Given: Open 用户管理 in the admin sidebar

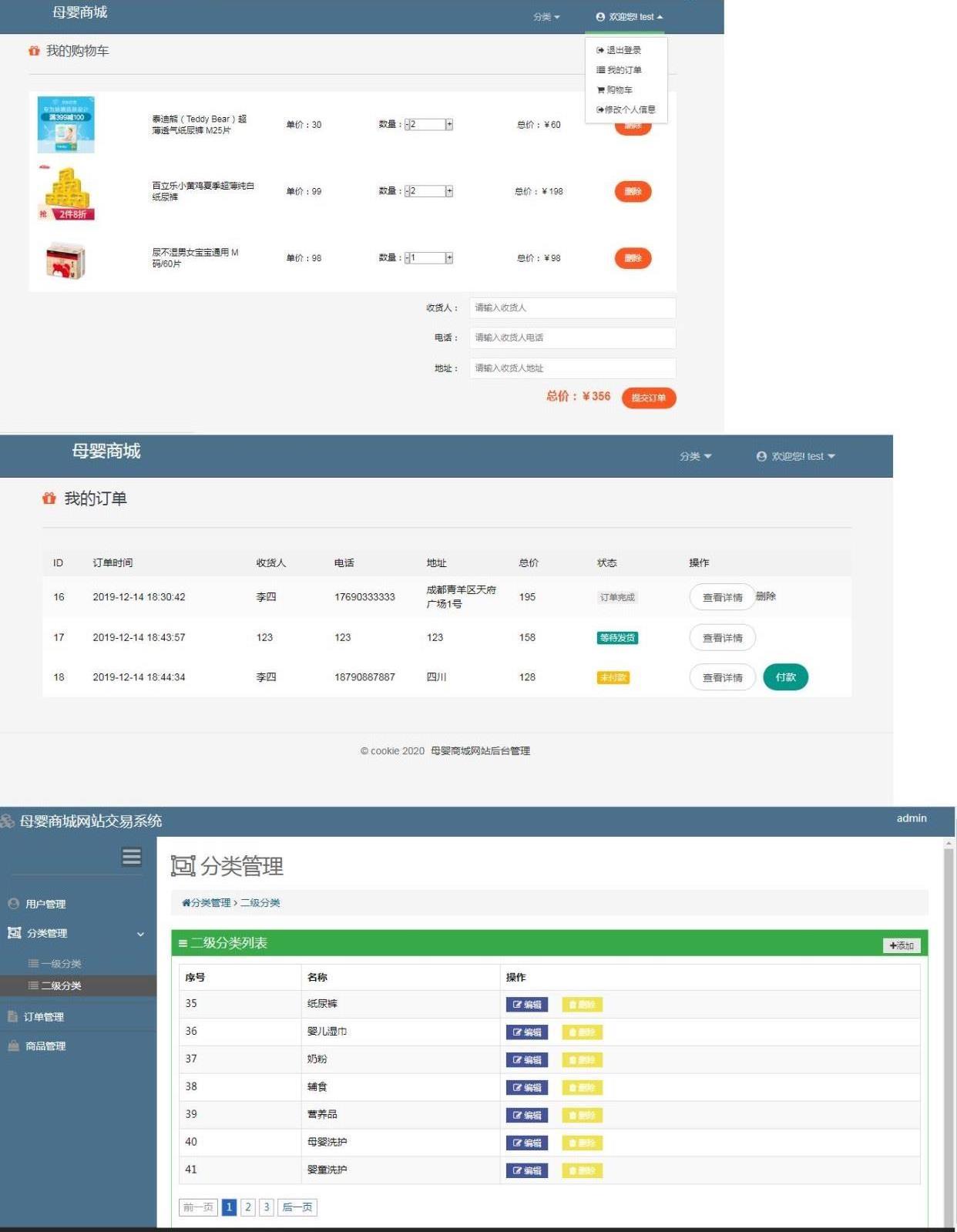Looking at the screenshot, I should coord(45,904).
